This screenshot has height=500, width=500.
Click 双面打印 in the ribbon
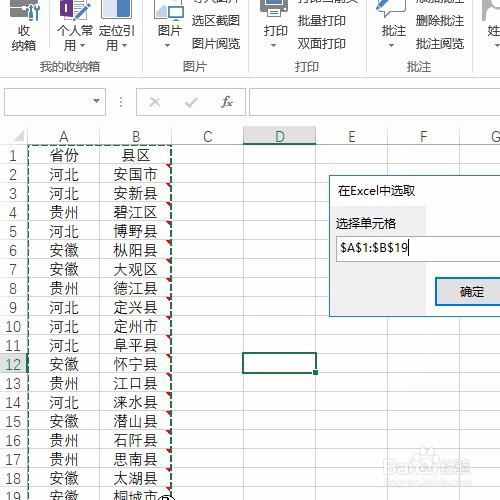point(322,43)
